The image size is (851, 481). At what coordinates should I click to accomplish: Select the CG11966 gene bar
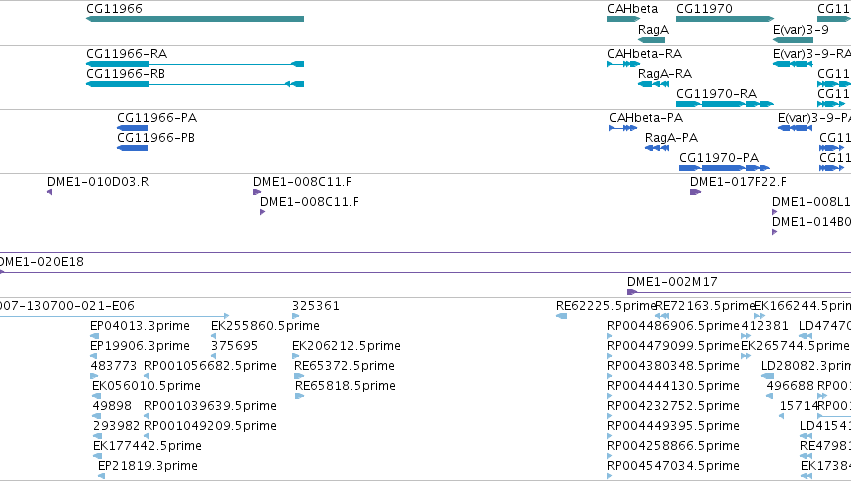pyautogui.click(x=195, y=19)
